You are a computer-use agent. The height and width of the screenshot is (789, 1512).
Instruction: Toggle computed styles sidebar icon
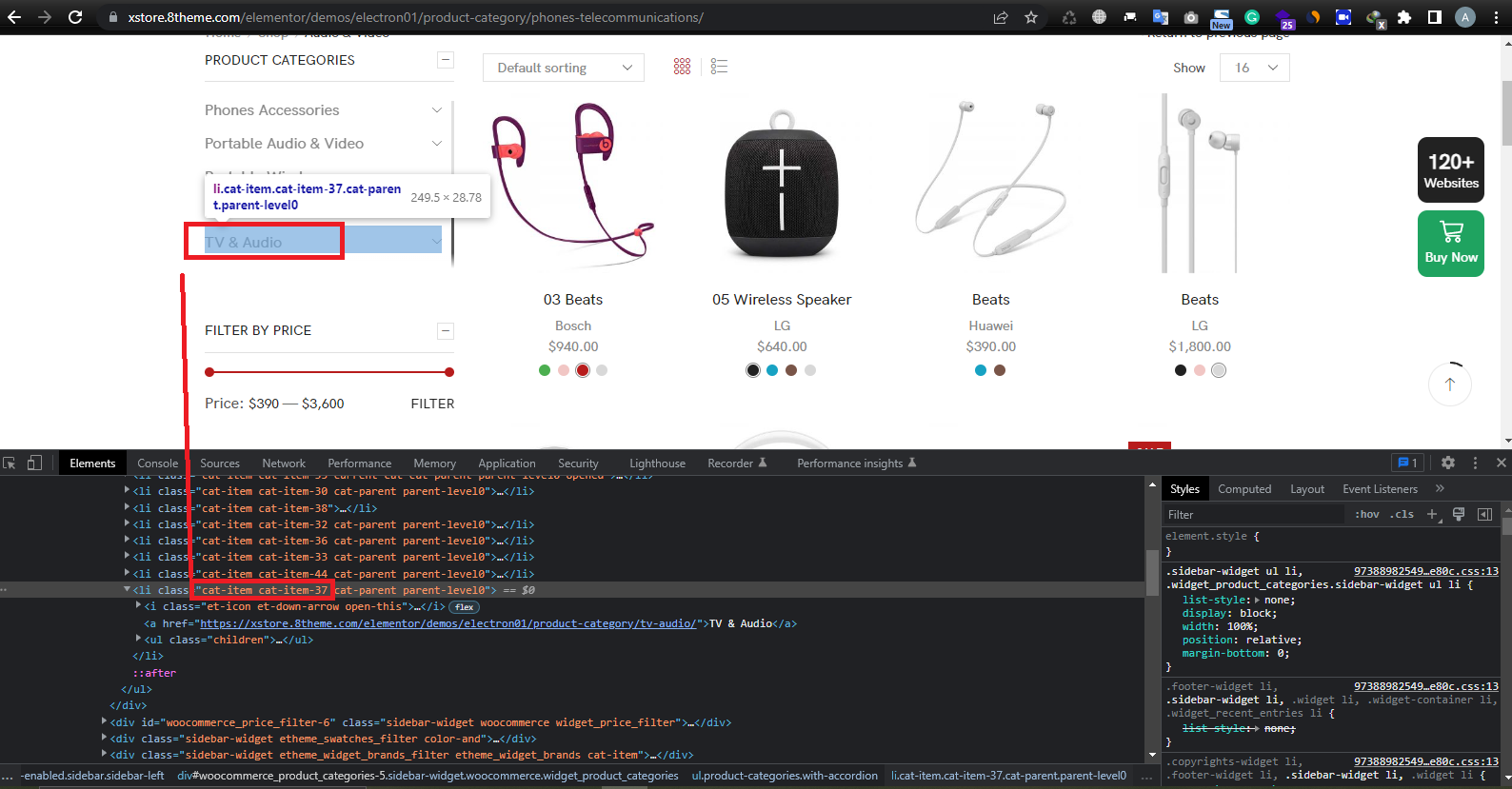(x=1484, y=514)
